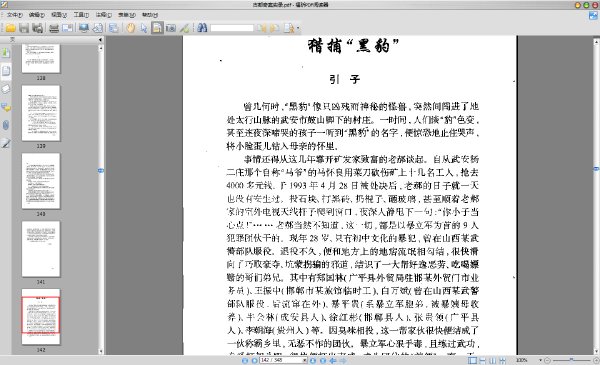Select the page 138 thumbnail
600x365 pixels.
click(x=41, y=59)
